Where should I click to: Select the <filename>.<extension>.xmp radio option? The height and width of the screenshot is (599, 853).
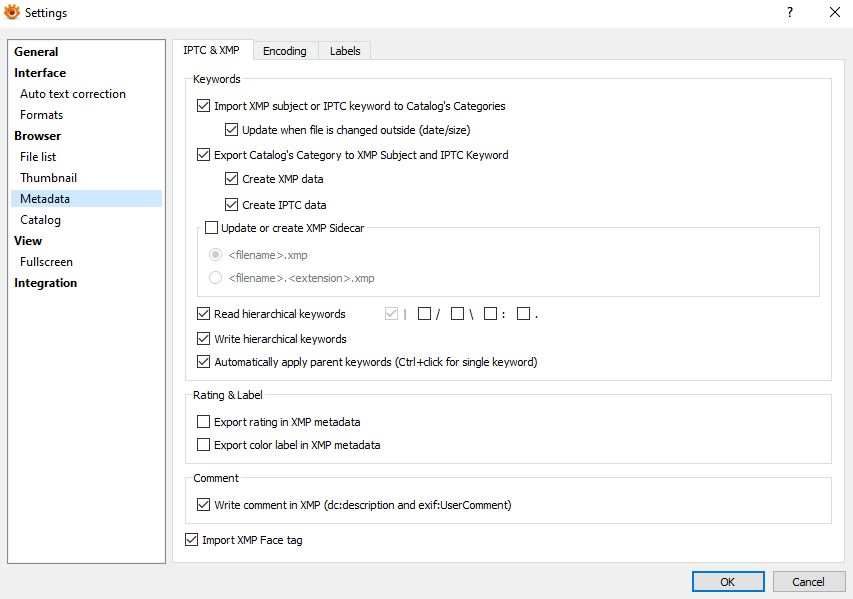click(215, 278)
